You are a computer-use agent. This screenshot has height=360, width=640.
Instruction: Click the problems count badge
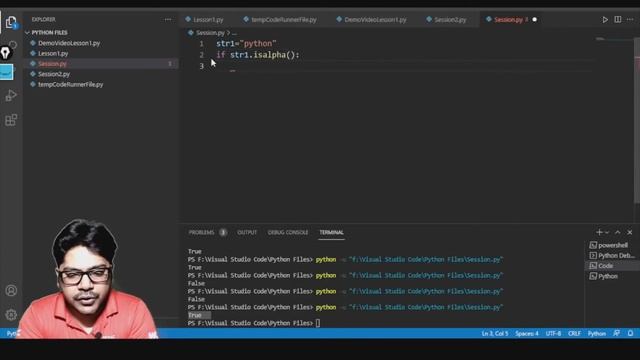pyautogui.click(x=223, y=232)
